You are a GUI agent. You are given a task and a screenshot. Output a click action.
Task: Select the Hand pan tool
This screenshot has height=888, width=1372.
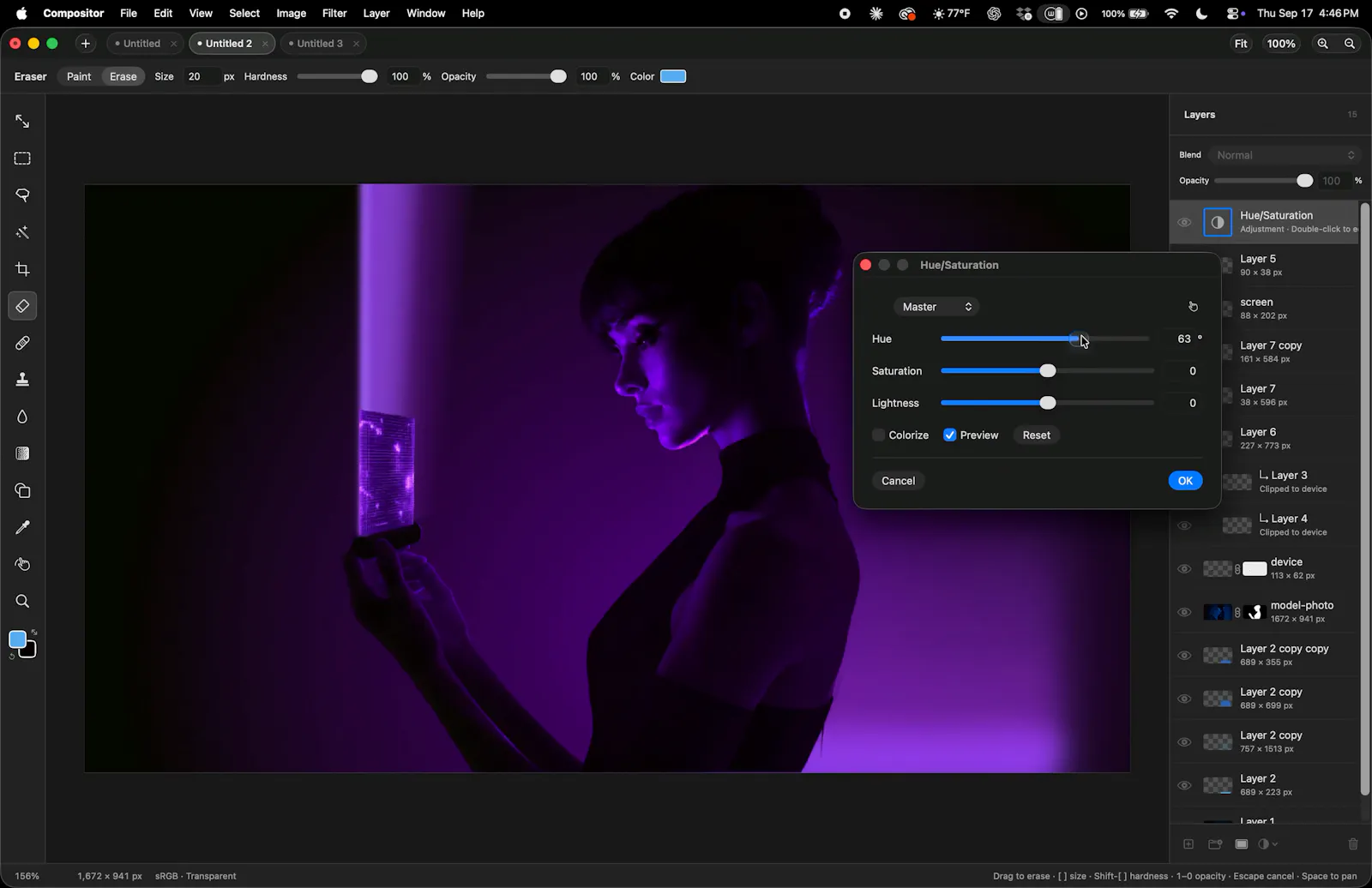[x=22, y=564]
